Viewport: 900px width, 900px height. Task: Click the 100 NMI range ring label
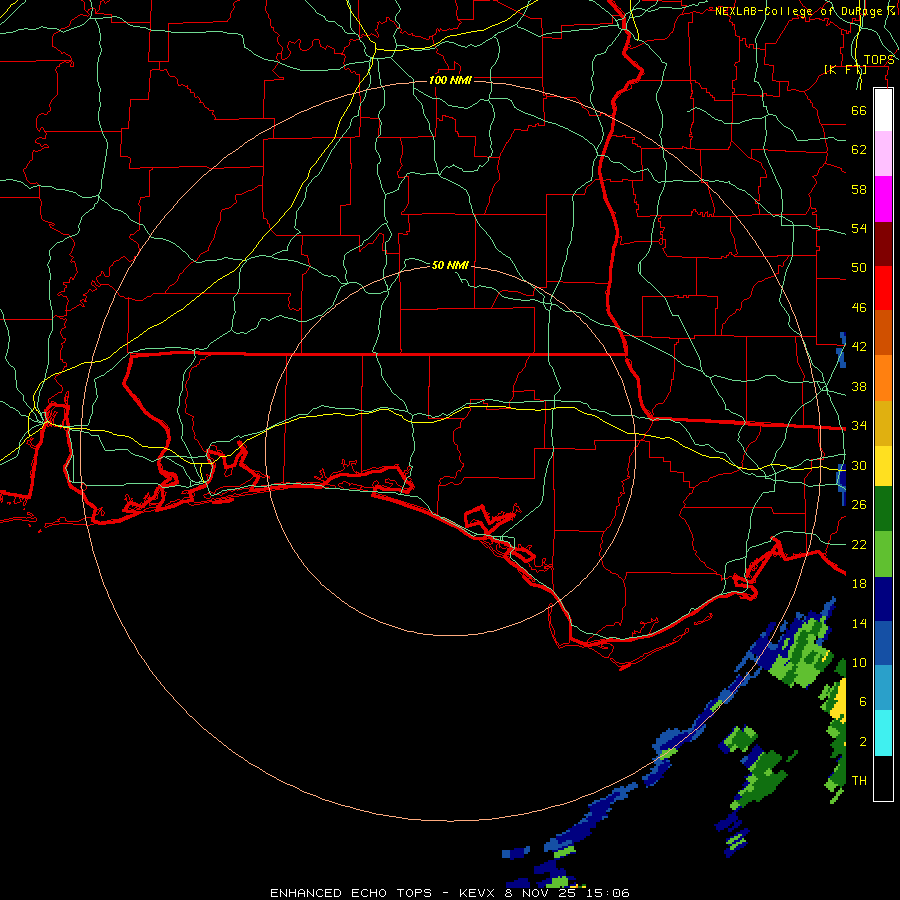coord(450,80)
